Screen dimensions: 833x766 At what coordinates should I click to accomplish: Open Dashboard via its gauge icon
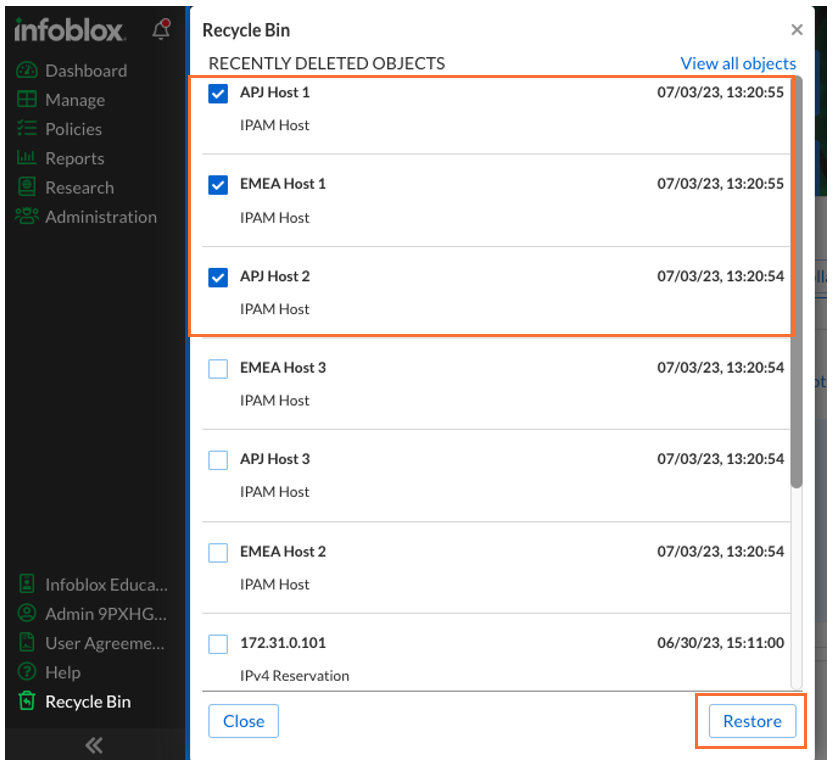(x=27, y=71)
